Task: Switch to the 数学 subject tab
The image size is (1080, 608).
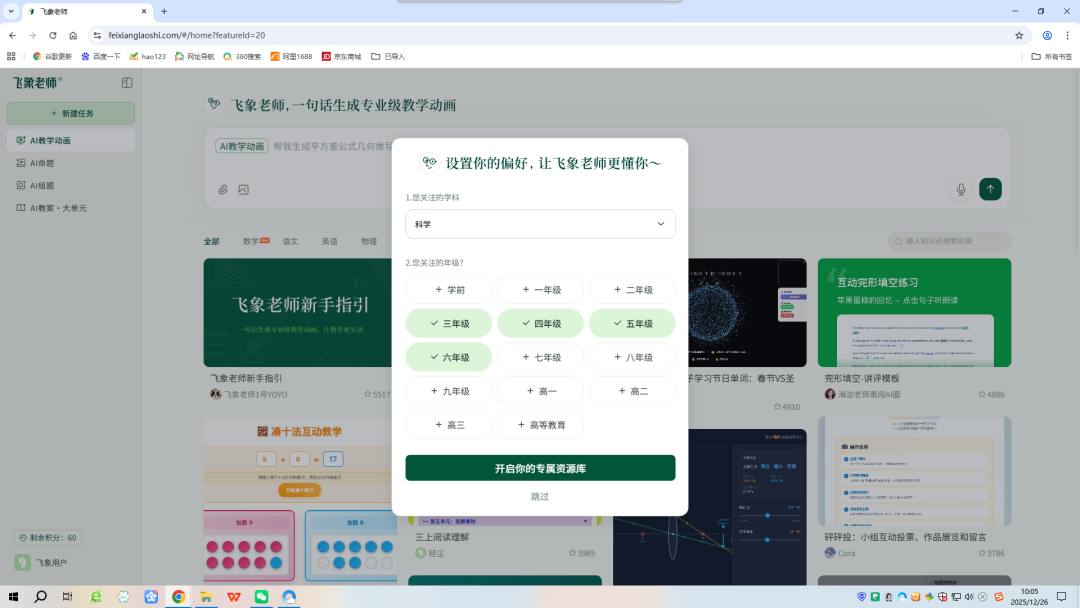Action: click(x=250, y=241)
